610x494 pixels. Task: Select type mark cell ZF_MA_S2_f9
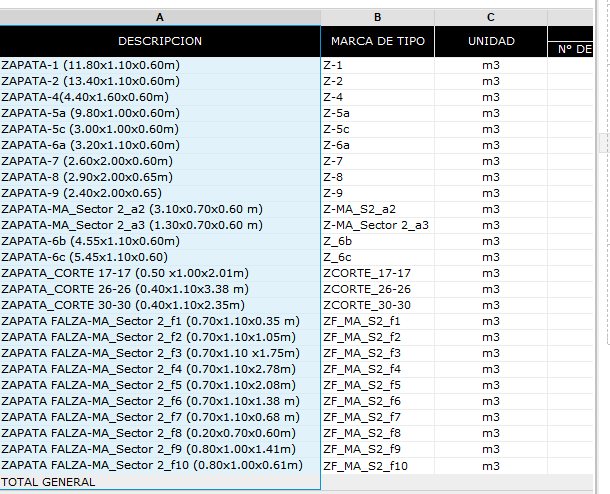(377, 449)
